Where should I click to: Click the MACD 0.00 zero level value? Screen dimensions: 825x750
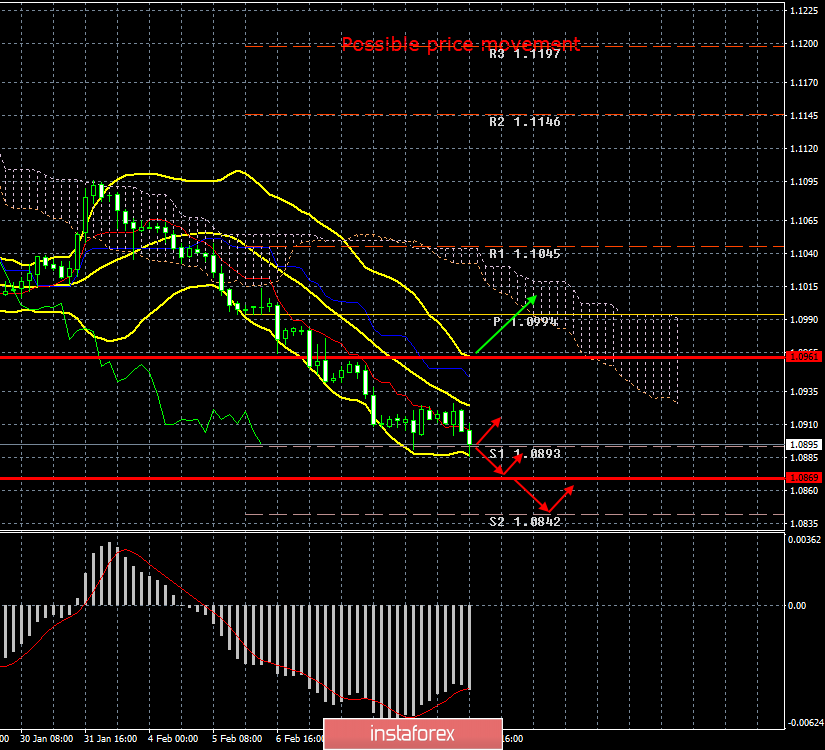click(797, 606)
